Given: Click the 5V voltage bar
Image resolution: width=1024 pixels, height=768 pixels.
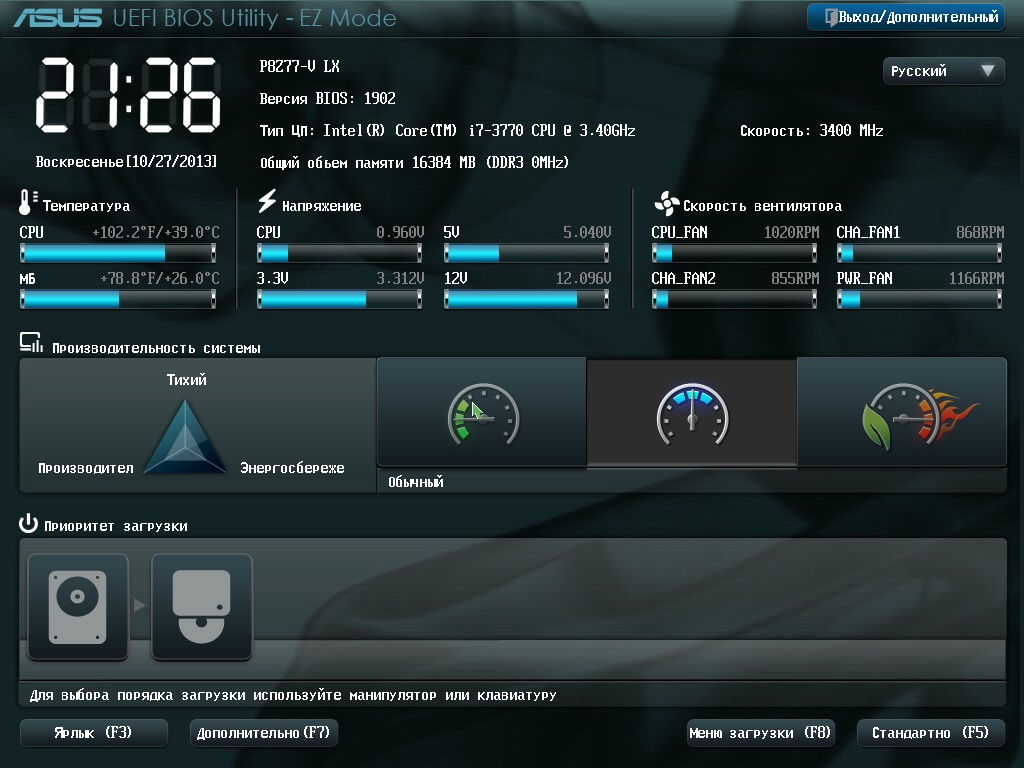Looking at the screenshot, I should click(x=526, y=253).
